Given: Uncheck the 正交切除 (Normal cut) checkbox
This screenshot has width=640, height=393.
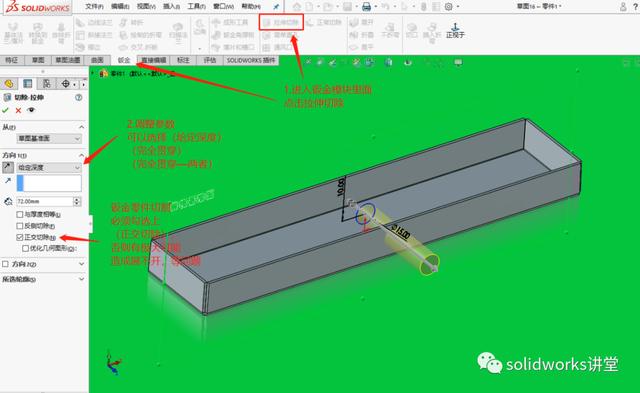Looking at the screenshot, I should [20, 237].
